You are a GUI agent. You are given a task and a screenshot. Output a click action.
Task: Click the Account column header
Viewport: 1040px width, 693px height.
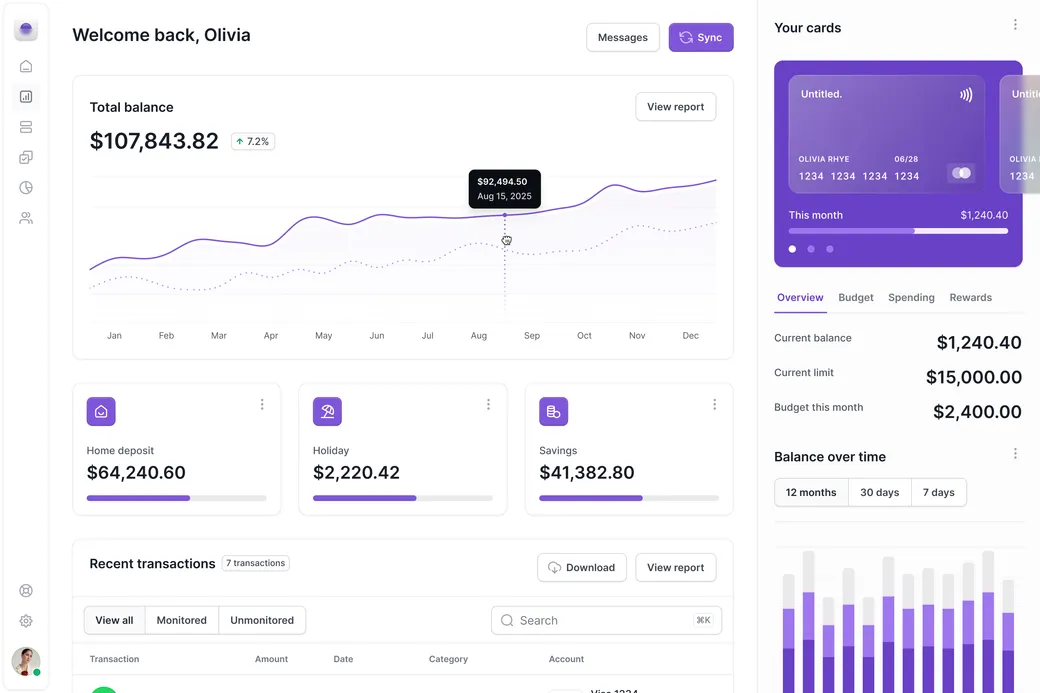[566, 659]
